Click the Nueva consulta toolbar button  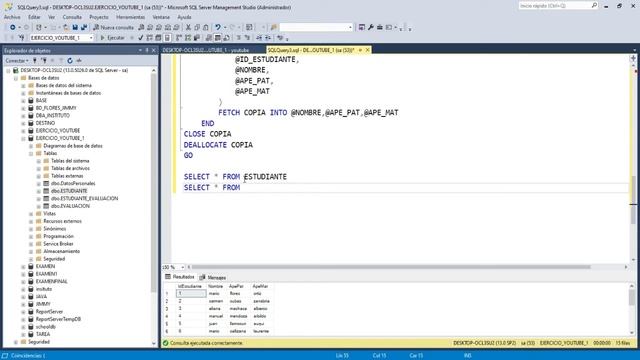pyautogui.click(x=113, y=27)
